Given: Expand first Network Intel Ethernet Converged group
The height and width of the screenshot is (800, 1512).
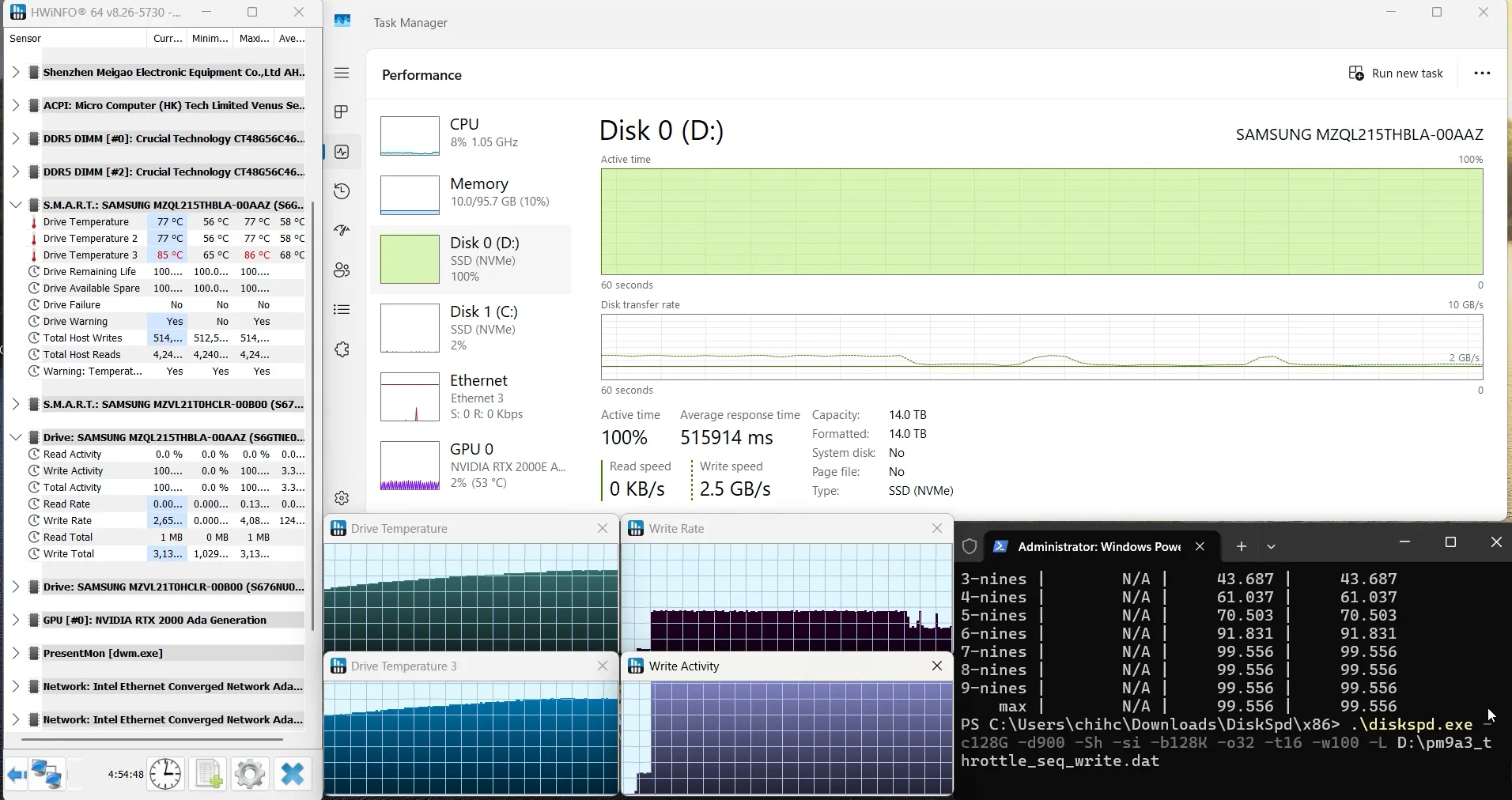Looking at the screenshot, I should coord(15,686).
